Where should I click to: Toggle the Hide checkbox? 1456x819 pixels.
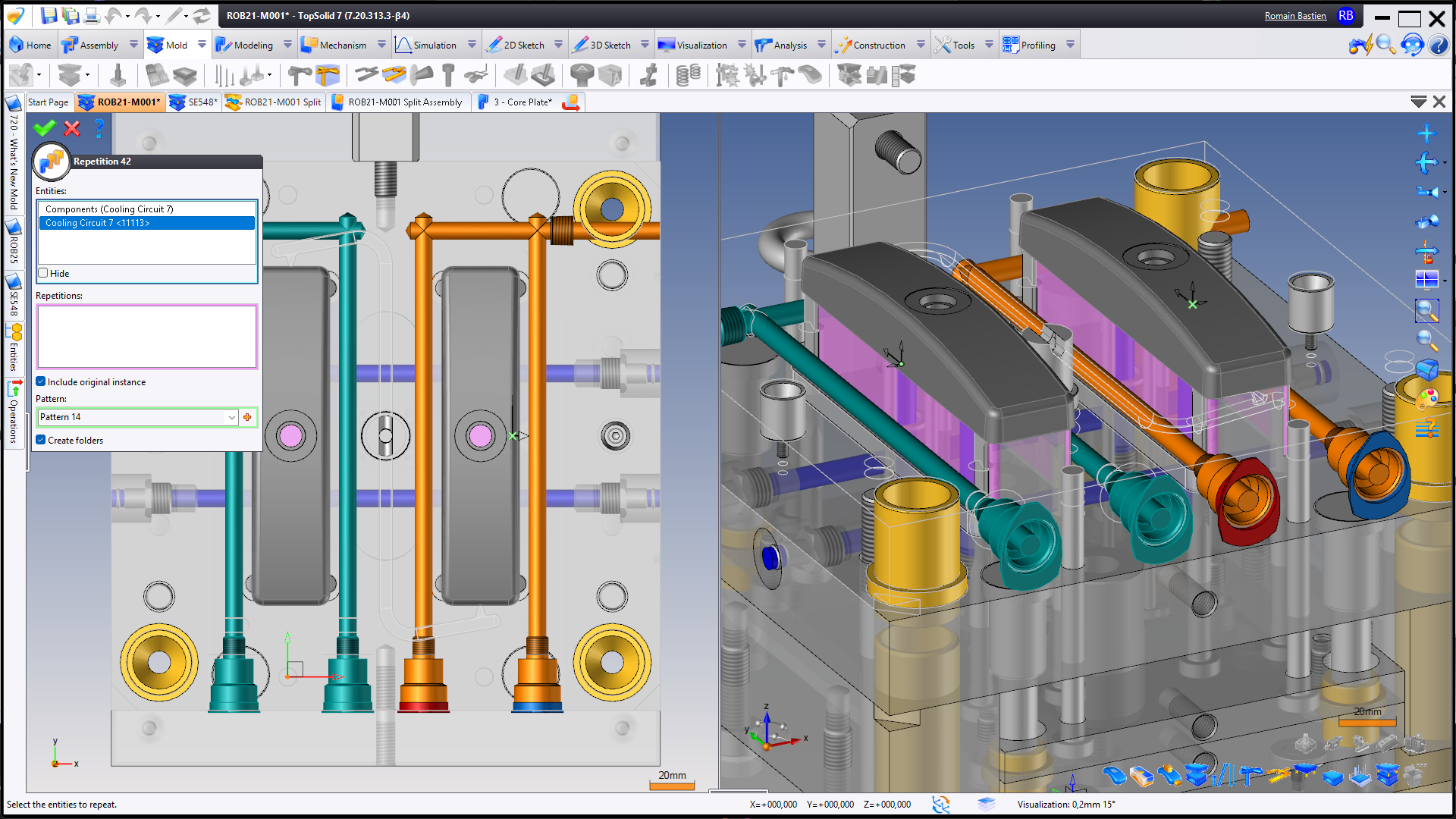43,273
